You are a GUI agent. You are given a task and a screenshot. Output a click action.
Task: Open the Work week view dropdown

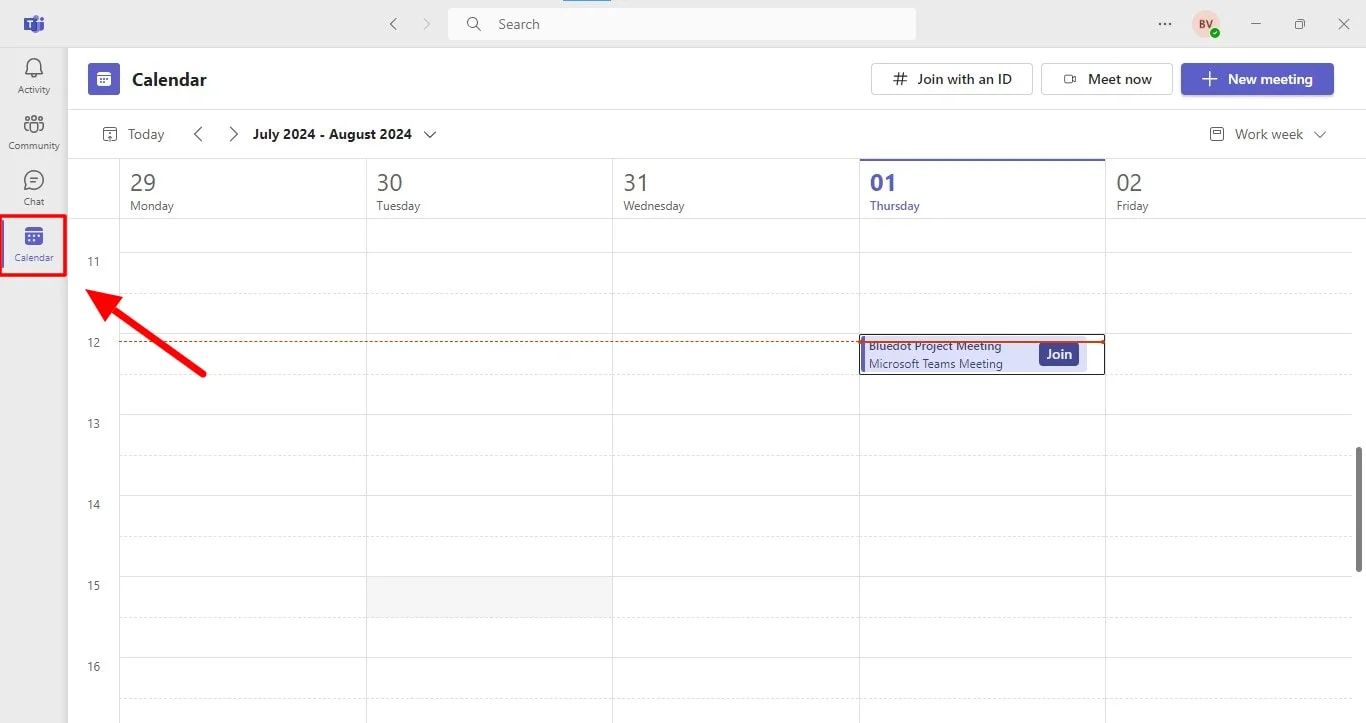[x=1268, y=134]
